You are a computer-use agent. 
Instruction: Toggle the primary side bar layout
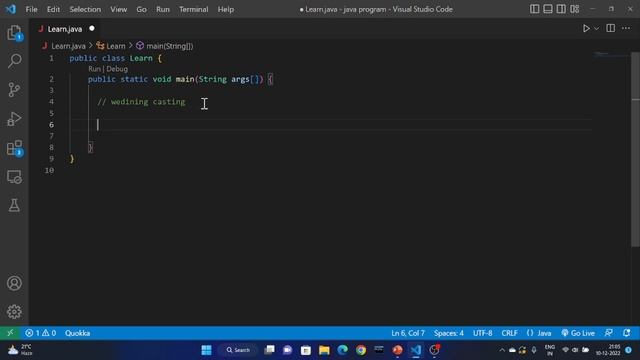534,9
